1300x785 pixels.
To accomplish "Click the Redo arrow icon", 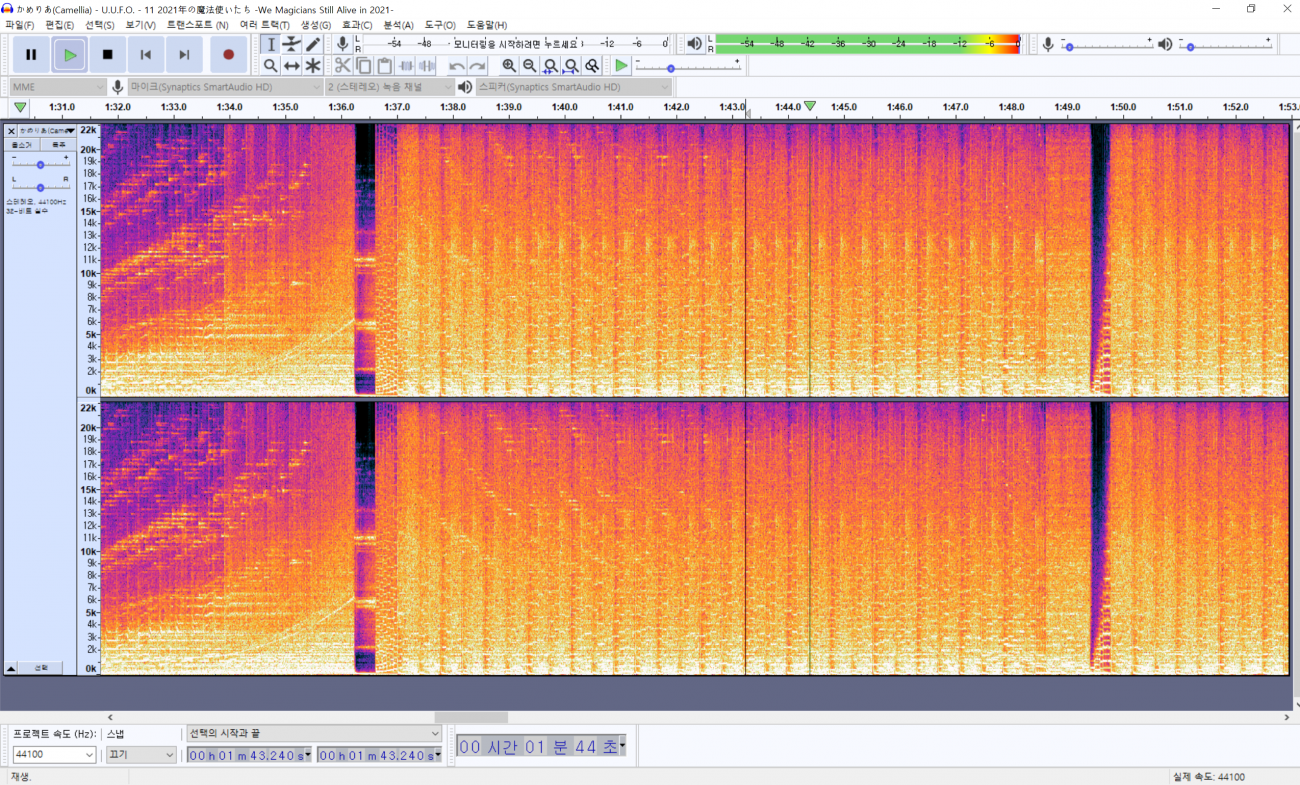I will pyautogui.click(x=477, y=66).
